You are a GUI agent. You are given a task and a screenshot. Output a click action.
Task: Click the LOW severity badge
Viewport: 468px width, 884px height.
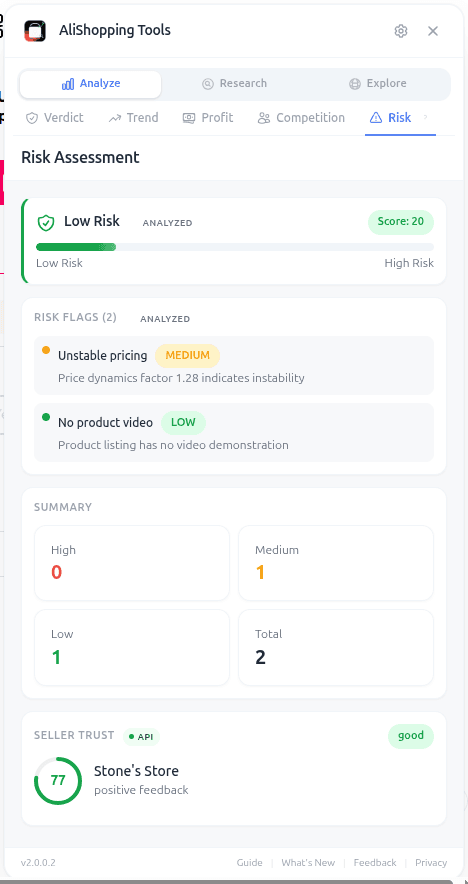[183, 423]
